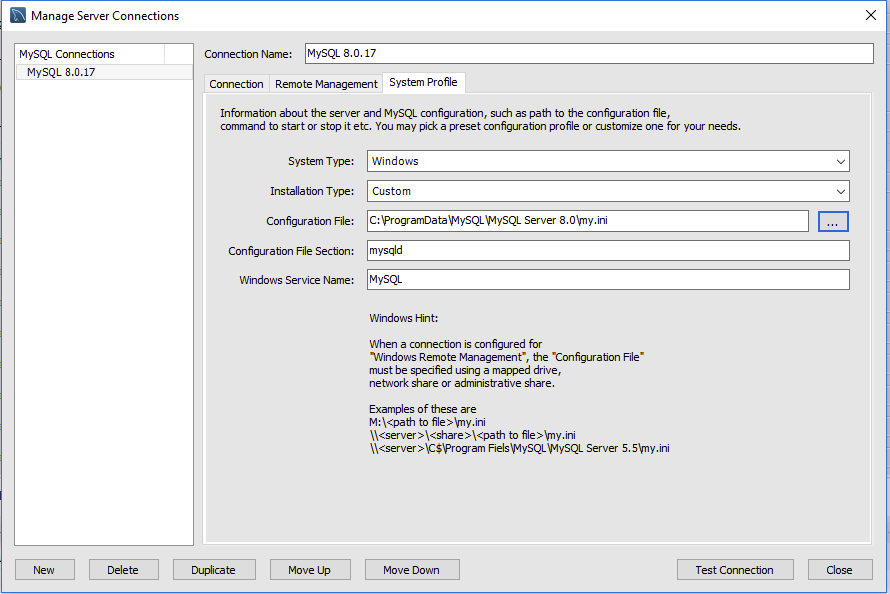Image resolution: width=890 pixels, height=594 pixels.
Task: Click the MySQL Workbench dolphin icon in title bar
Action: pos(18,15)
